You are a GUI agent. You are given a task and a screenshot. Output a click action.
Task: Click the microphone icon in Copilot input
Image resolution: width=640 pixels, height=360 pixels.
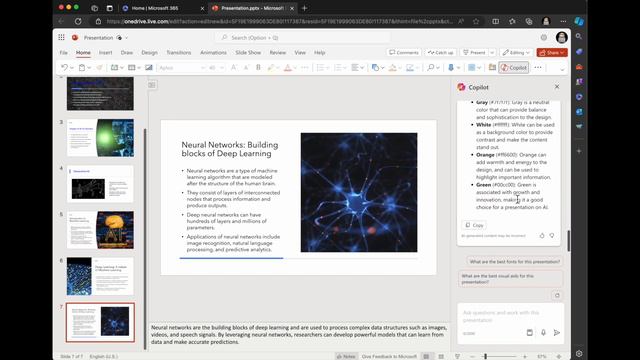coord(543,333)
